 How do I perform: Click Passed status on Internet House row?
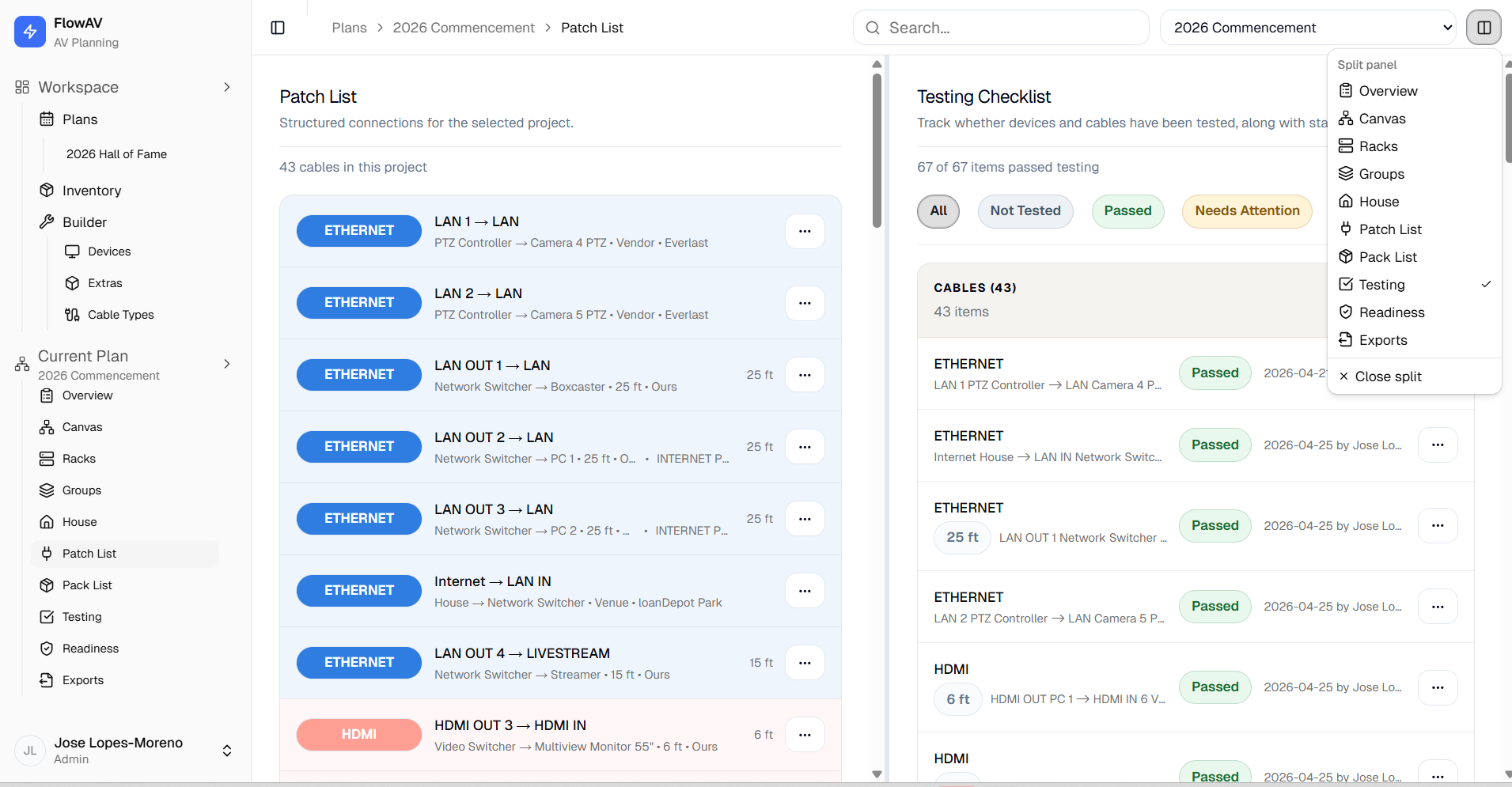point(1215,445)
